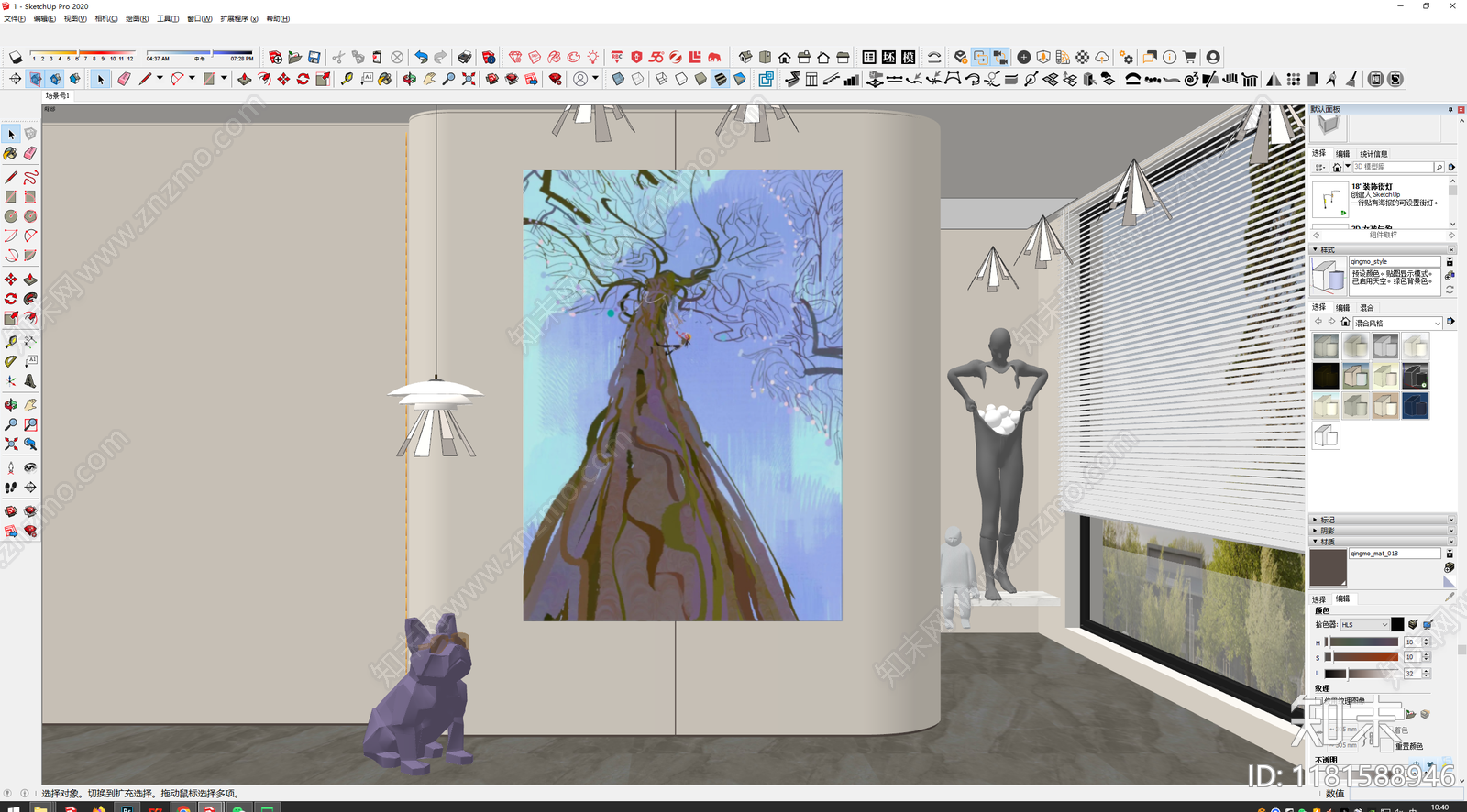1467x812 pixels.
Task: Open the 相机 Camera menu
Action: pos(106,18)
